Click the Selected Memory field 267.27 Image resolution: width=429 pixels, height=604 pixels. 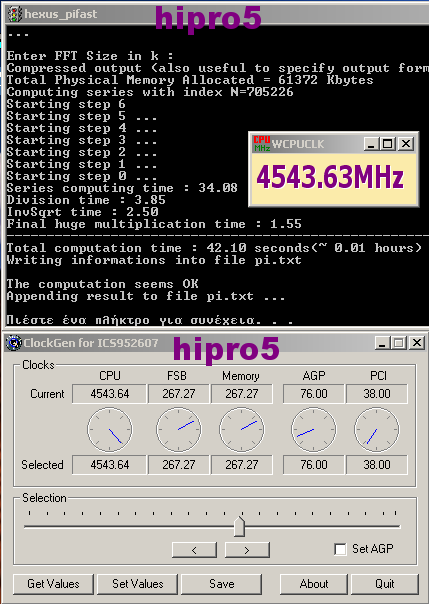coord(242,465)
